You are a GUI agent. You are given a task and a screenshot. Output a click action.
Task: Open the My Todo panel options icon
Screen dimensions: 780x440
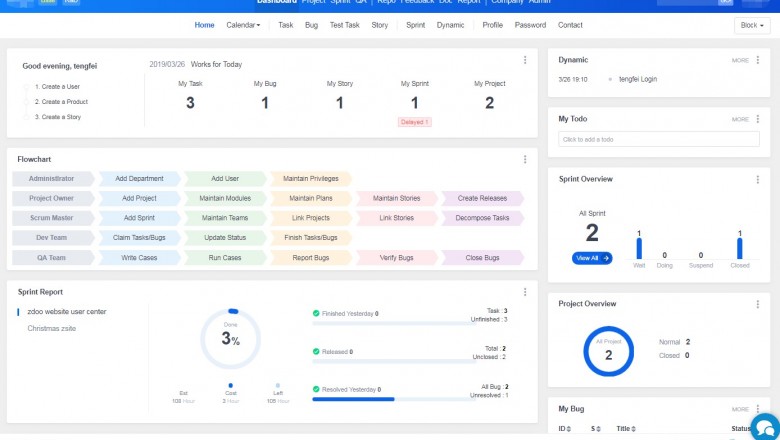click(x=758, y=119)
